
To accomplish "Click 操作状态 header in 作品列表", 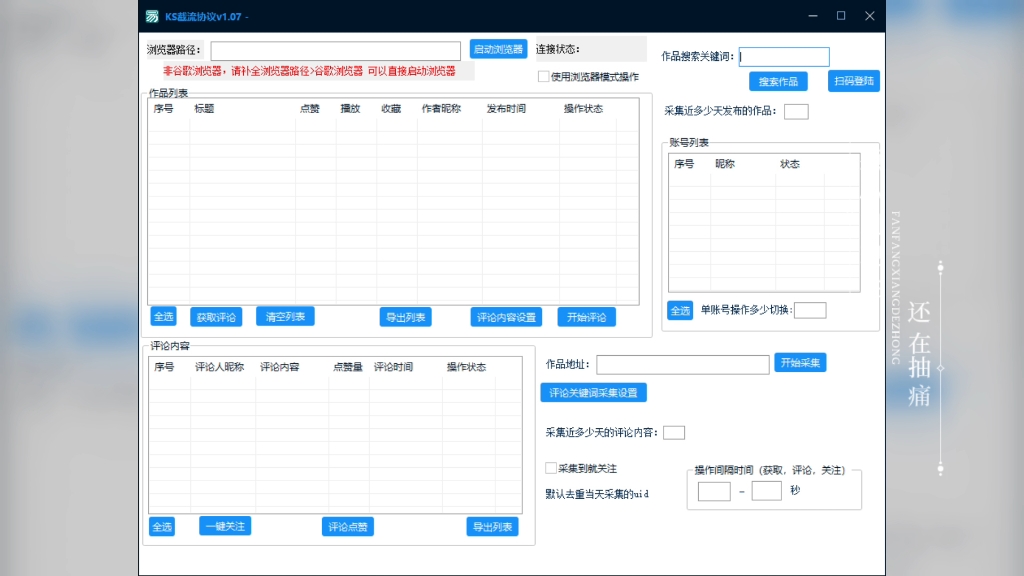I will pyautogui.click(x=583, y=109).
